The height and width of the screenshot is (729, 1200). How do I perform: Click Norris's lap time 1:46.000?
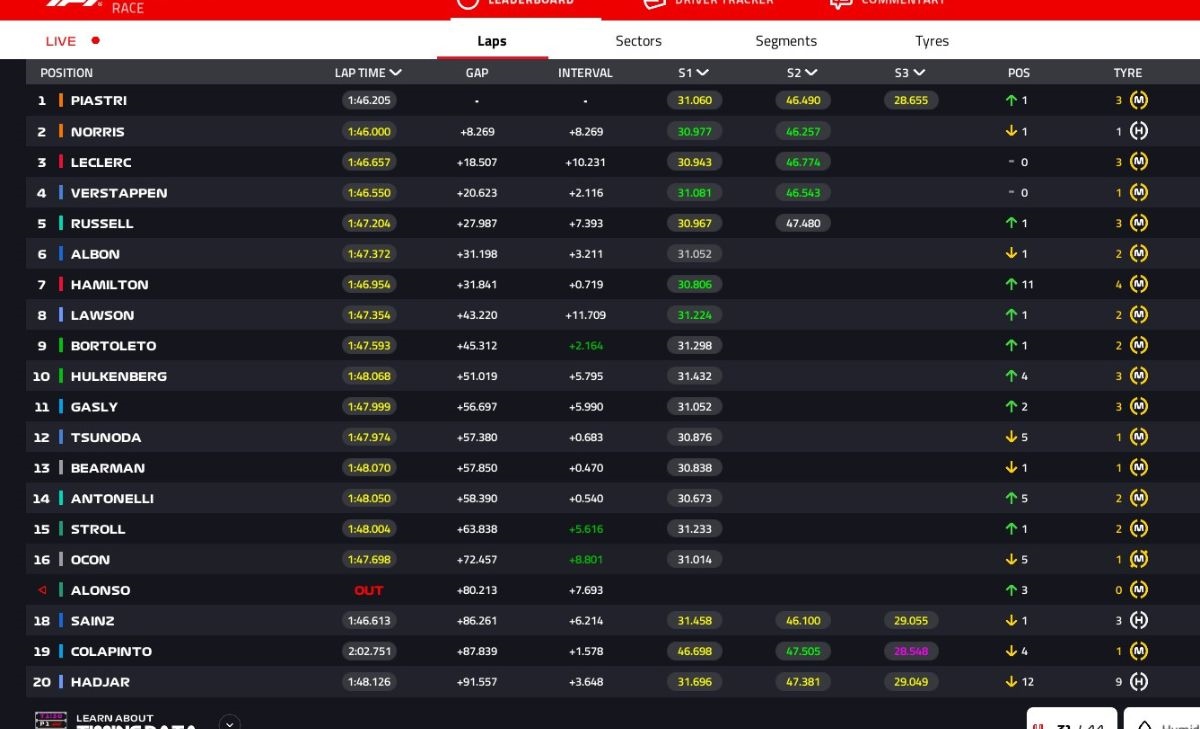[x=369, y=131]
